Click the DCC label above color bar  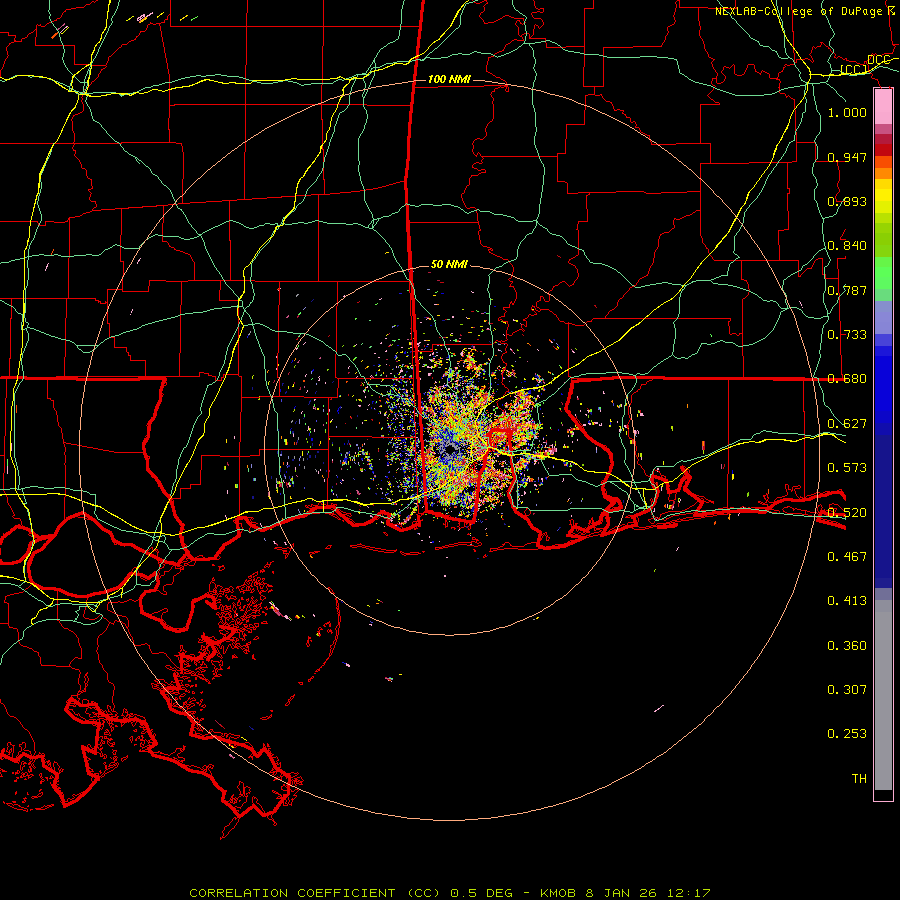[879, 60]
